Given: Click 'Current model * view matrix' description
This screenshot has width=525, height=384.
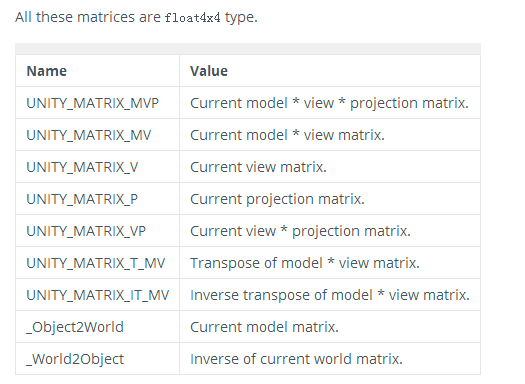Looking at the screenshot, I should (287, 135).
